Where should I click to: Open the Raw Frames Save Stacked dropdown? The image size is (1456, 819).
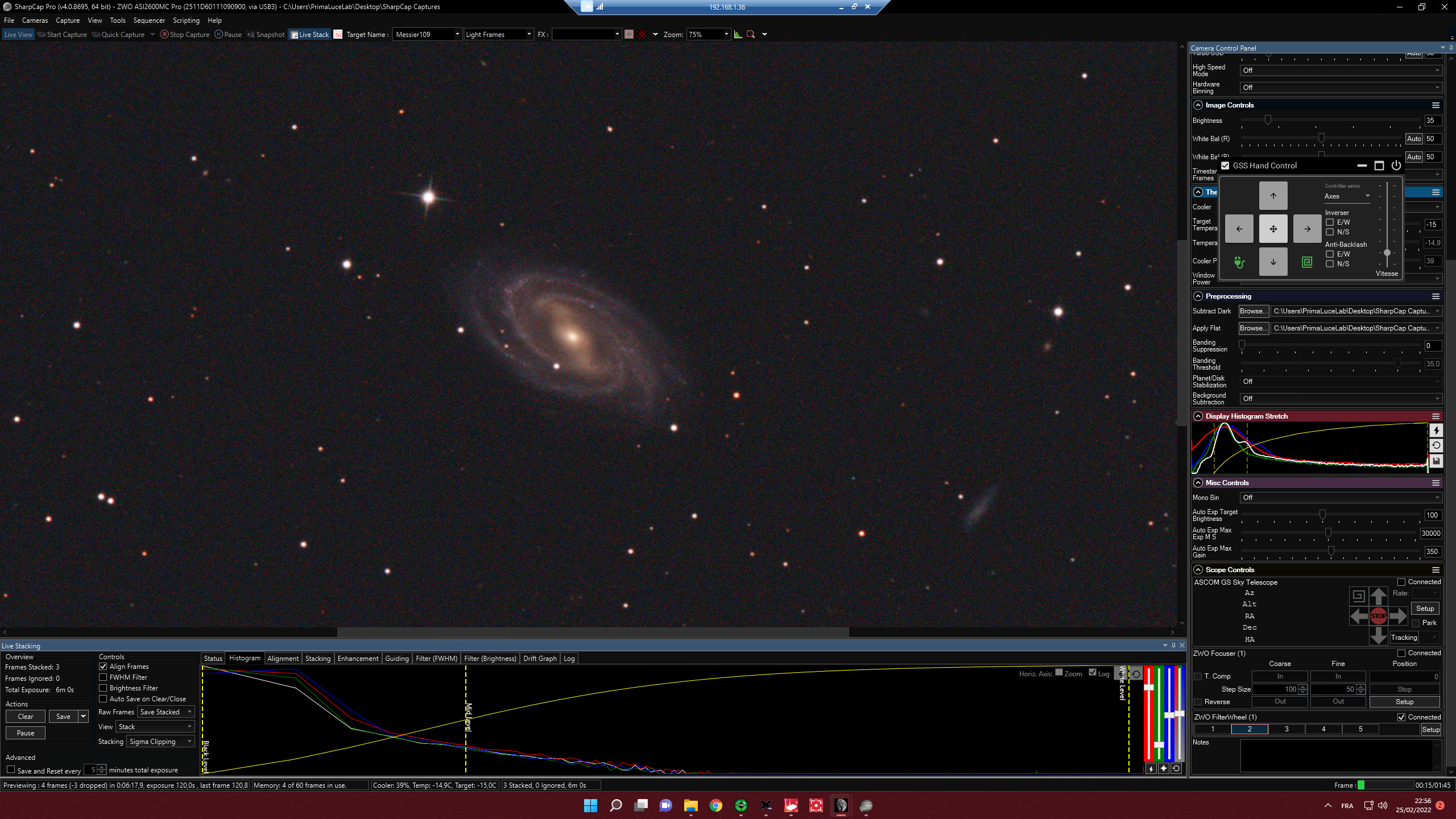166,712
